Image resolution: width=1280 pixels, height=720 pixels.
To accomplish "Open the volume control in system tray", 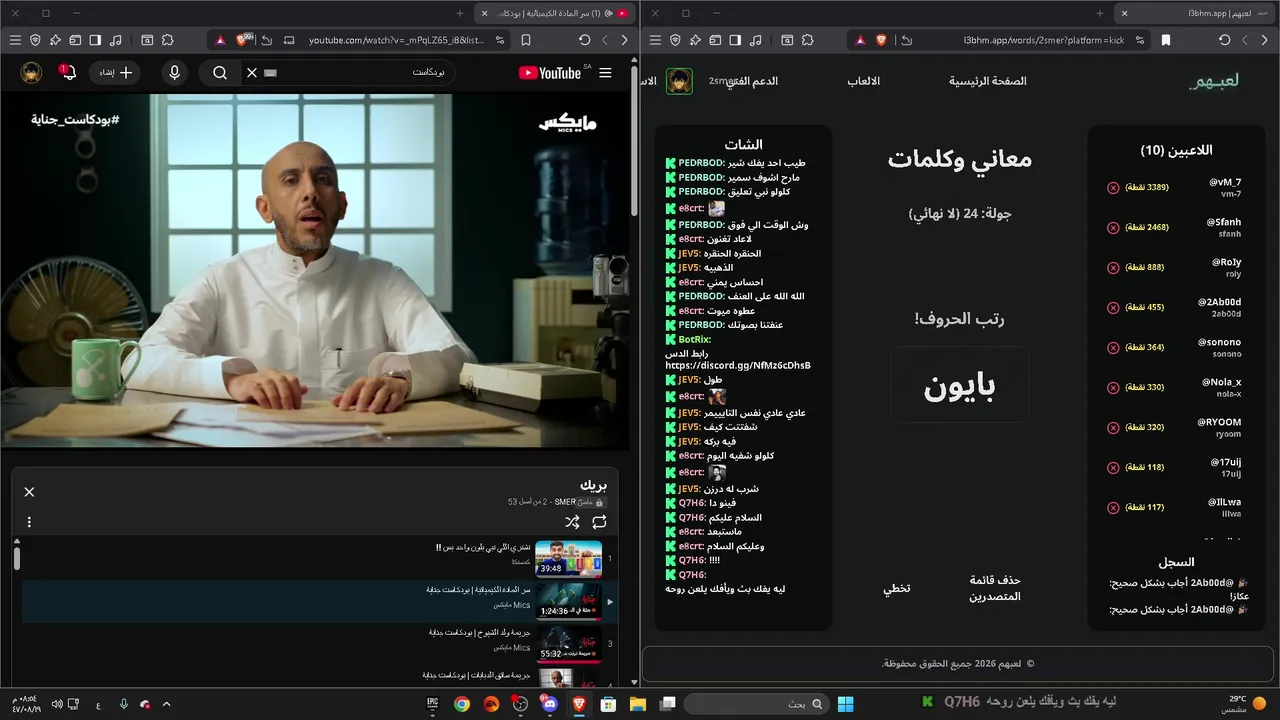I will point(57,704).
